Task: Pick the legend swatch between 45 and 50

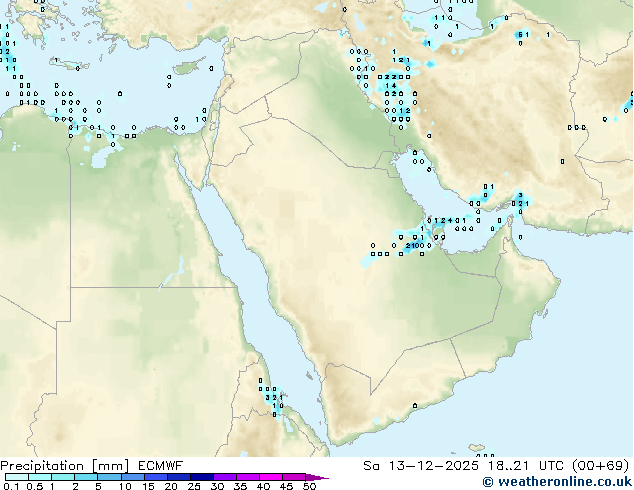Action: (x=294, y=477)
